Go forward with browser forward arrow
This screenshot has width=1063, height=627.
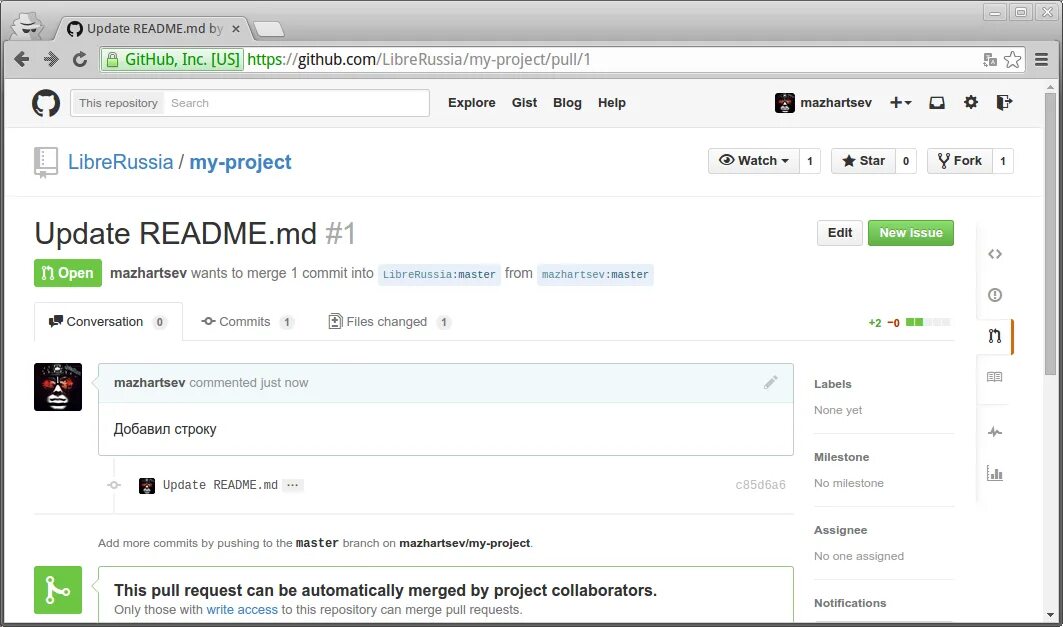tap(51, 60)
